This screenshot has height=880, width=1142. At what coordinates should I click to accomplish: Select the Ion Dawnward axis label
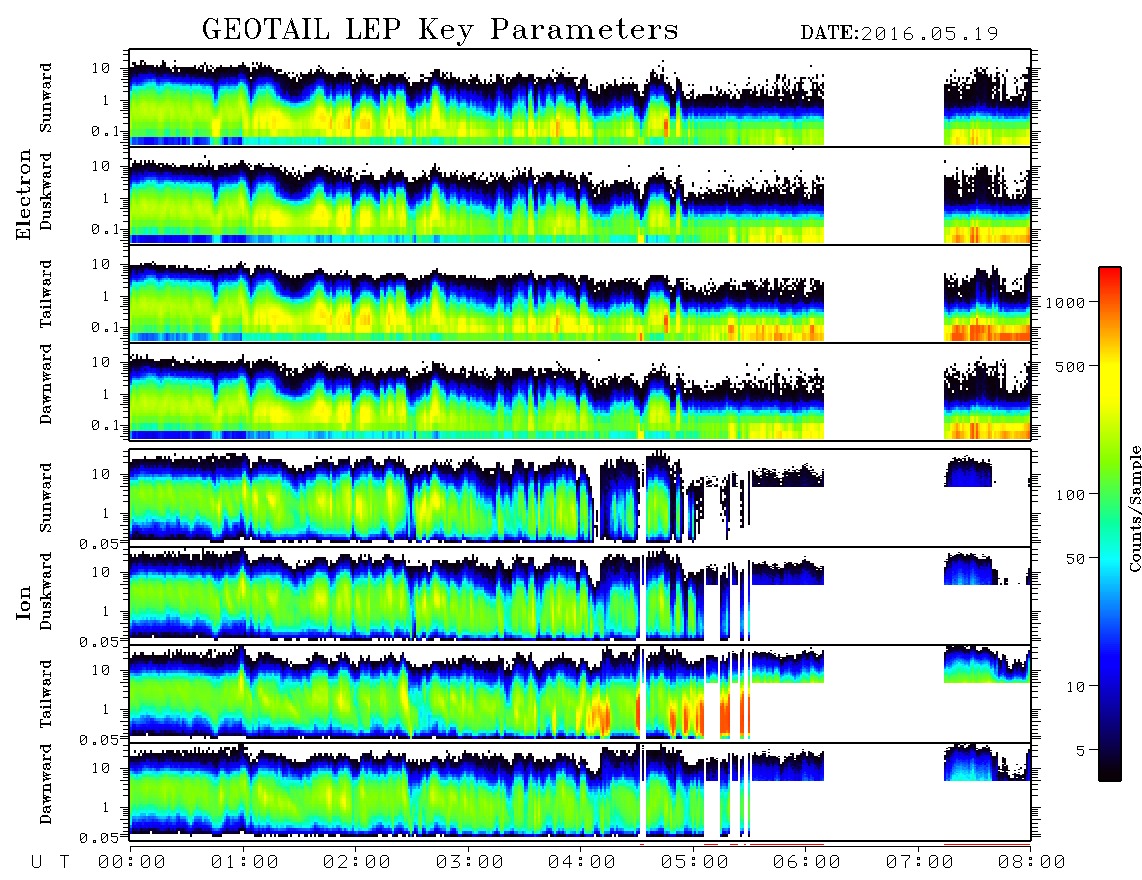(x=46, y=784)
